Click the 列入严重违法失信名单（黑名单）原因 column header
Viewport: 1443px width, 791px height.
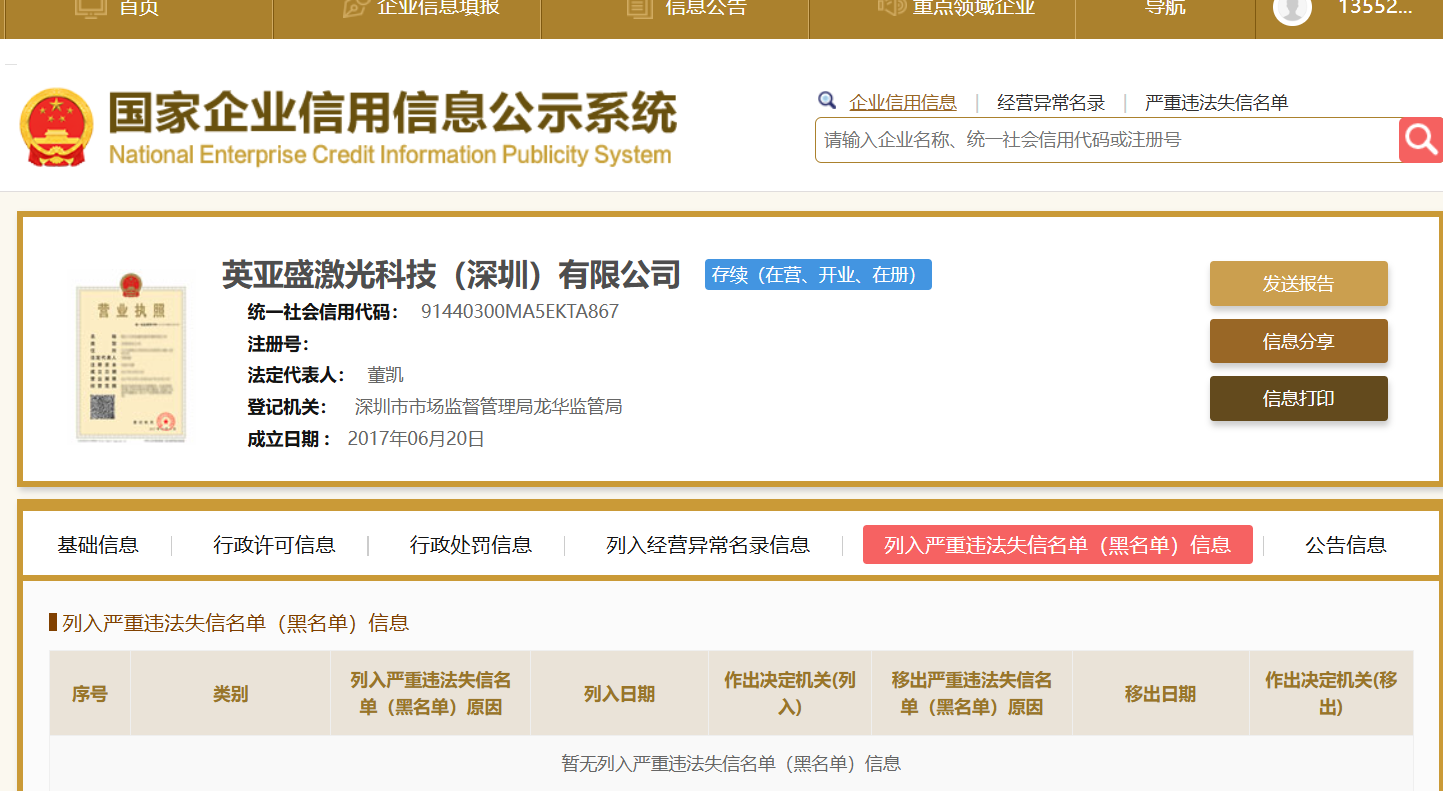point(430,694)
